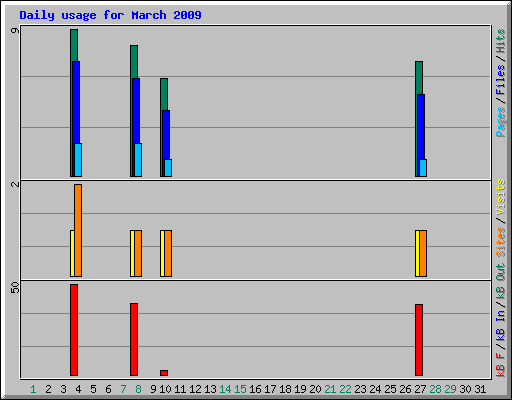Click the y-axis value 50
This screenshot has height=400, width=512.
click(x=15, y=287)
